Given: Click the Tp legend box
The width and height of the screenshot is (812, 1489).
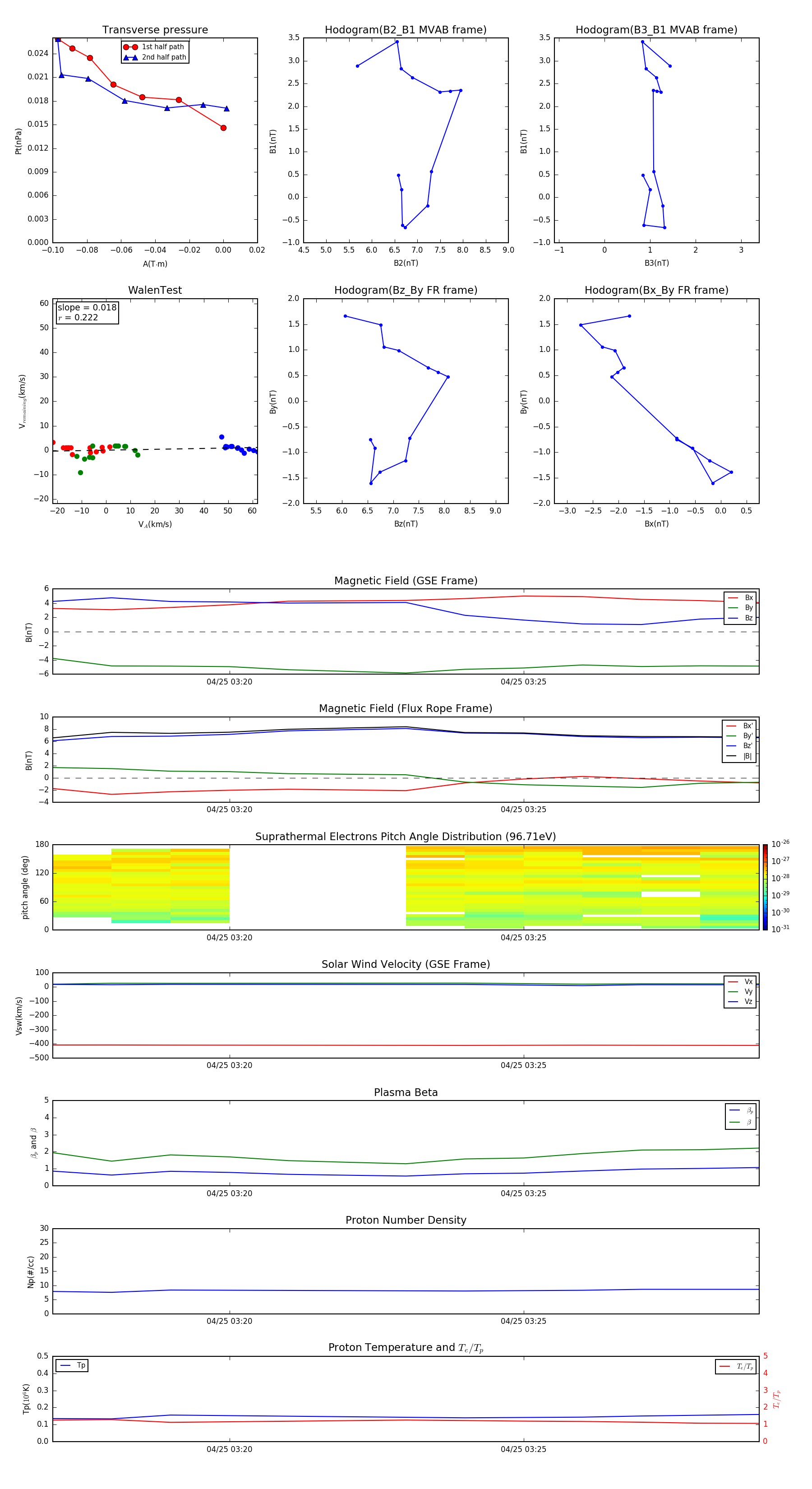Looking at the screenshot, I should click(72, 1365).
